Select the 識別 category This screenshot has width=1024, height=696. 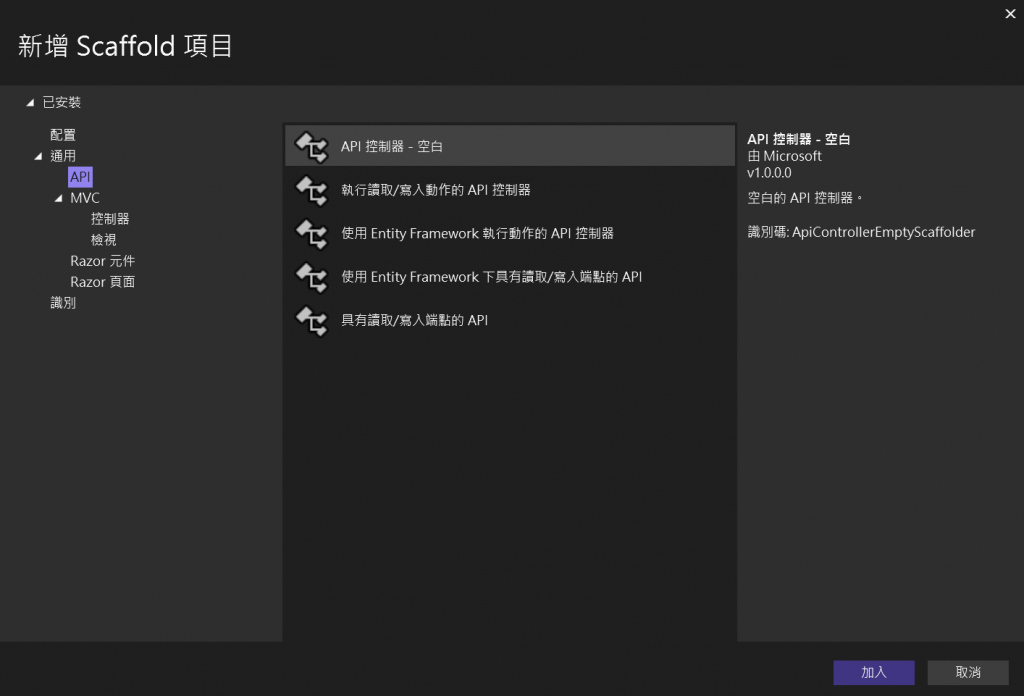coord(63,303)
